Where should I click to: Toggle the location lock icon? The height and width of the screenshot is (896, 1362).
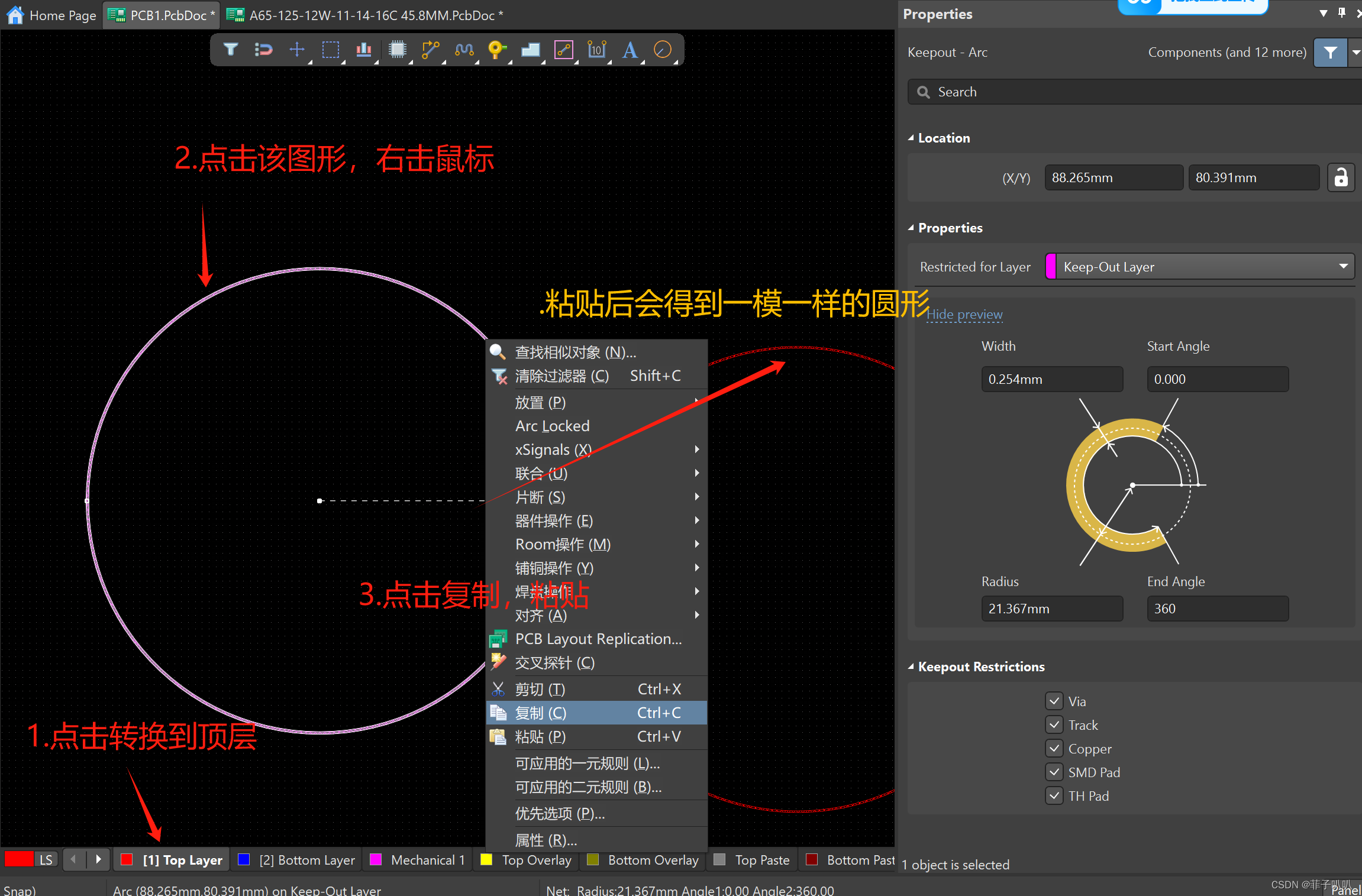(x=1341, y=177)
